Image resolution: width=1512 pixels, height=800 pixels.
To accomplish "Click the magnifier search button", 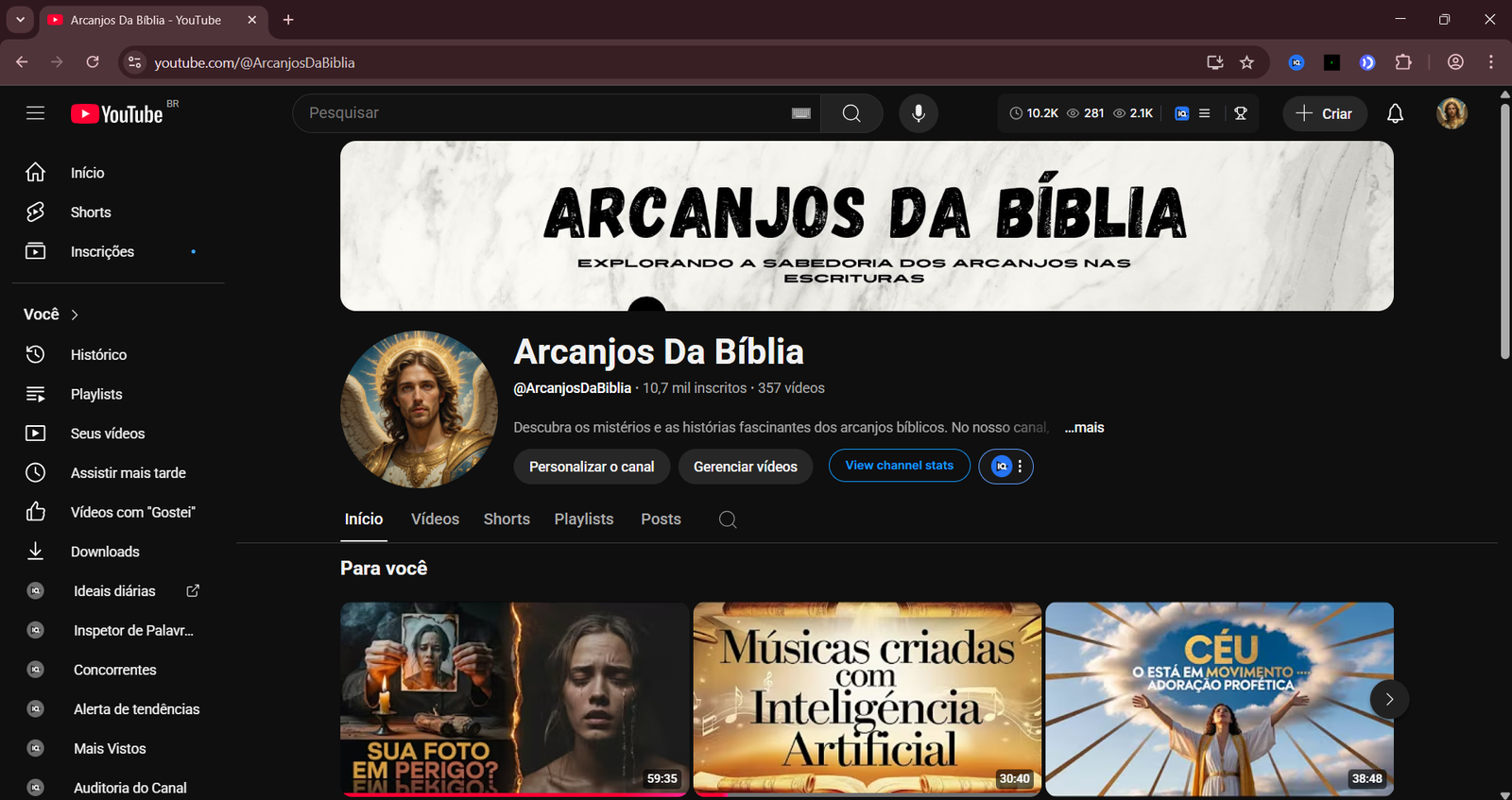I will pos(851,113).
